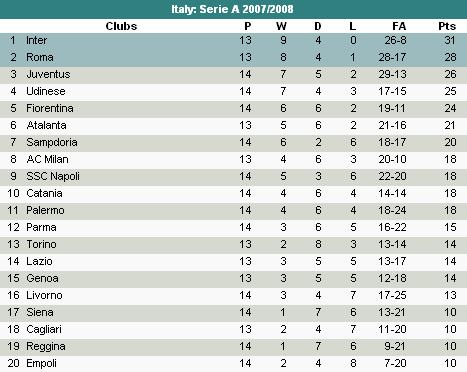Open the Roma club entry
467x372 pixels.
(40, 57)
